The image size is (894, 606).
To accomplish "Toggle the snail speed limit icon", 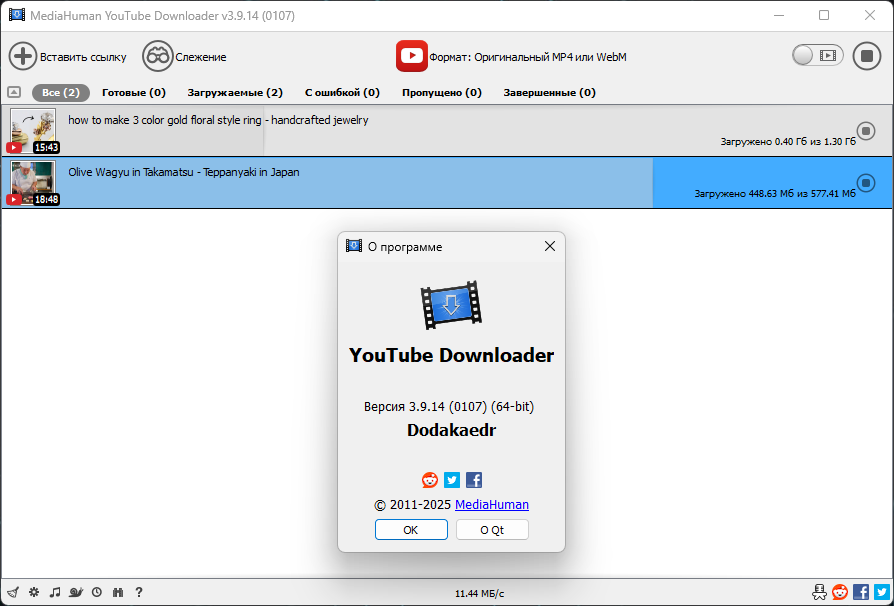I will pos(76,592).
